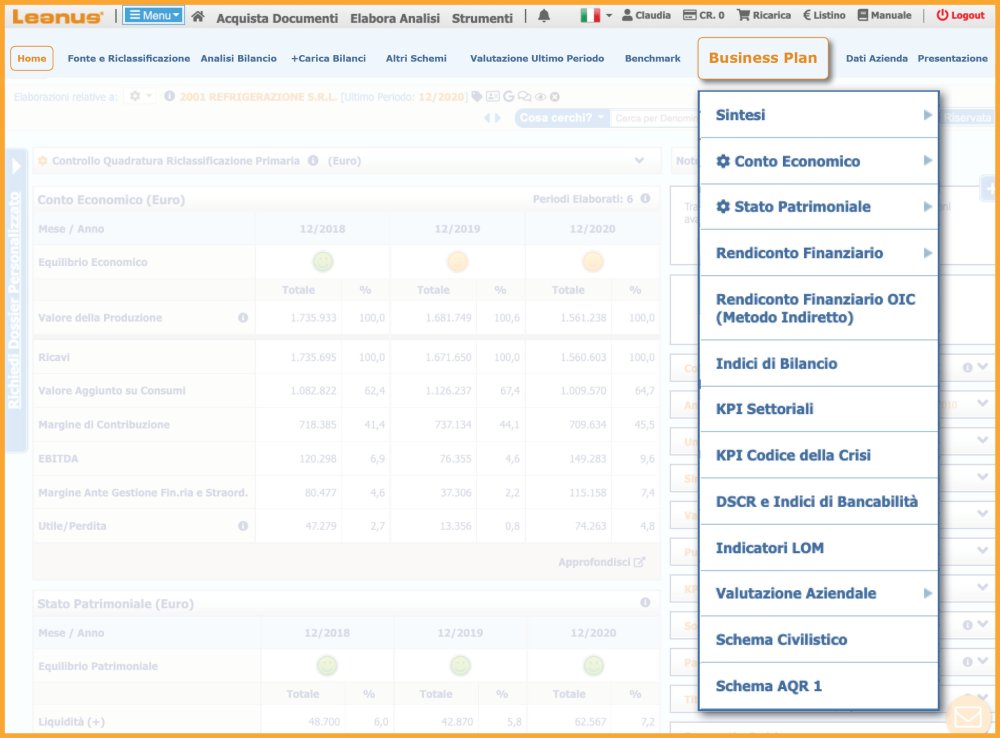
Task: Click the Home tab button
Action: pyautogui.click(x=32, y=58)
